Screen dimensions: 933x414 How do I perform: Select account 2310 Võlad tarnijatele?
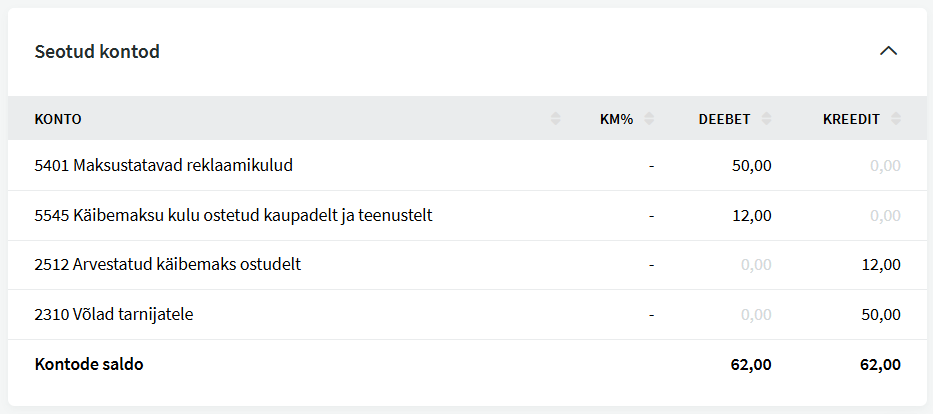[x=113, y=314]
